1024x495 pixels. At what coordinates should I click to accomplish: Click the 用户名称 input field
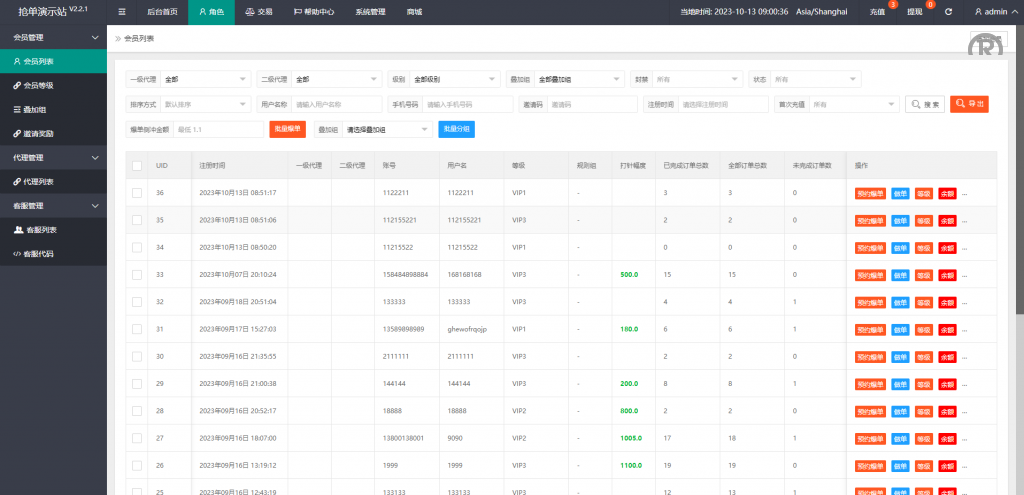coord(334,104)
